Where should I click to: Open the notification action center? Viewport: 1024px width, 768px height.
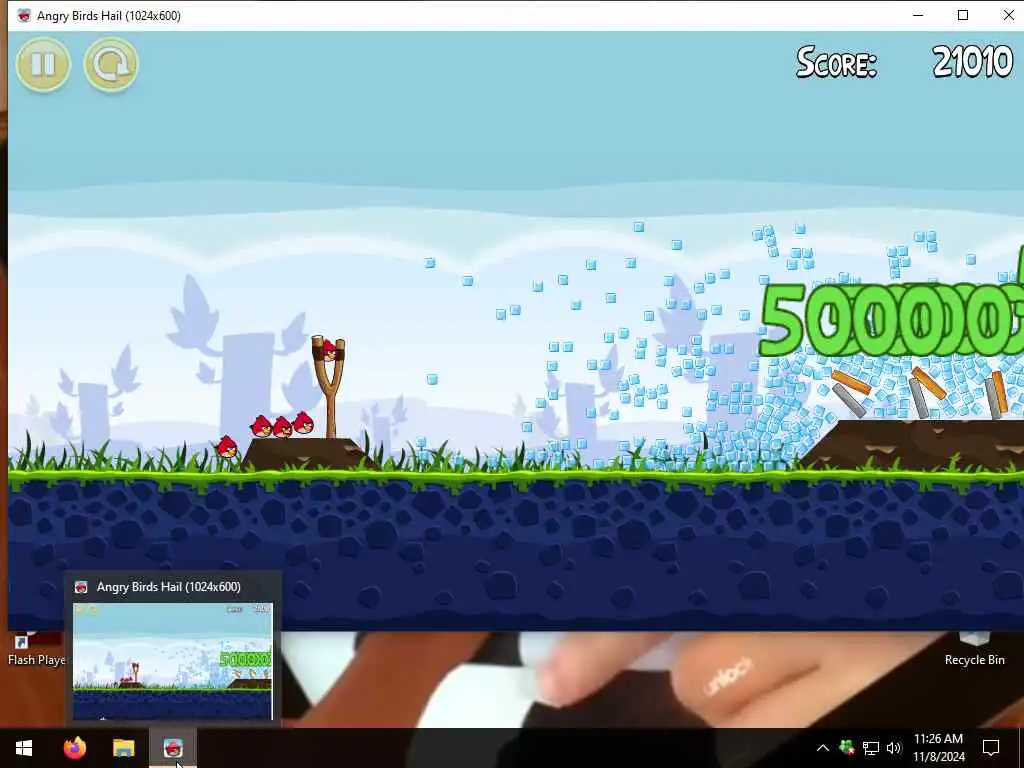coord(991,748)
